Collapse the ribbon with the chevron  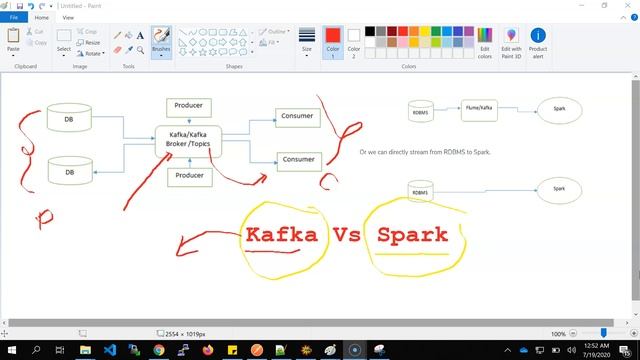click(x=623, y=18)
